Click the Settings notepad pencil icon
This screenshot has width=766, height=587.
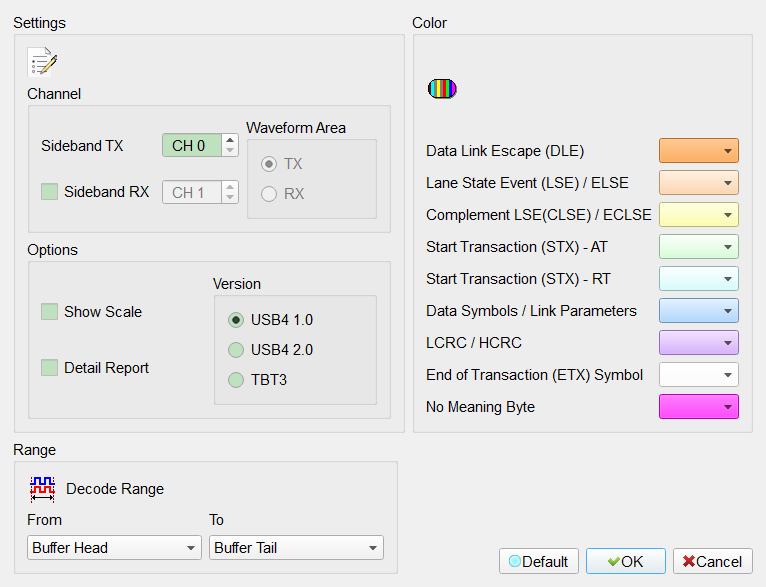[x=42, y=62]
